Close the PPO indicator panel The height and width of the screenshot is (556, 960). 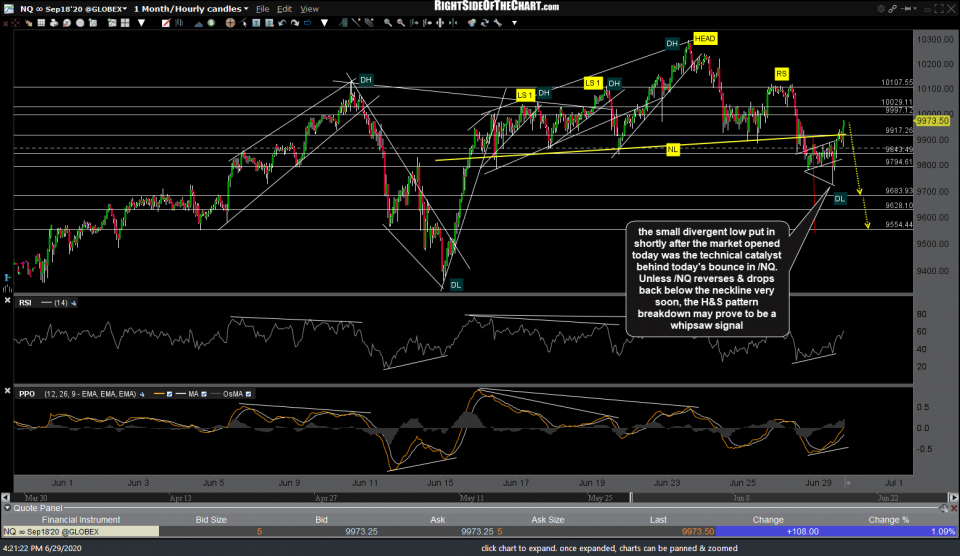(x=7, y=391)
